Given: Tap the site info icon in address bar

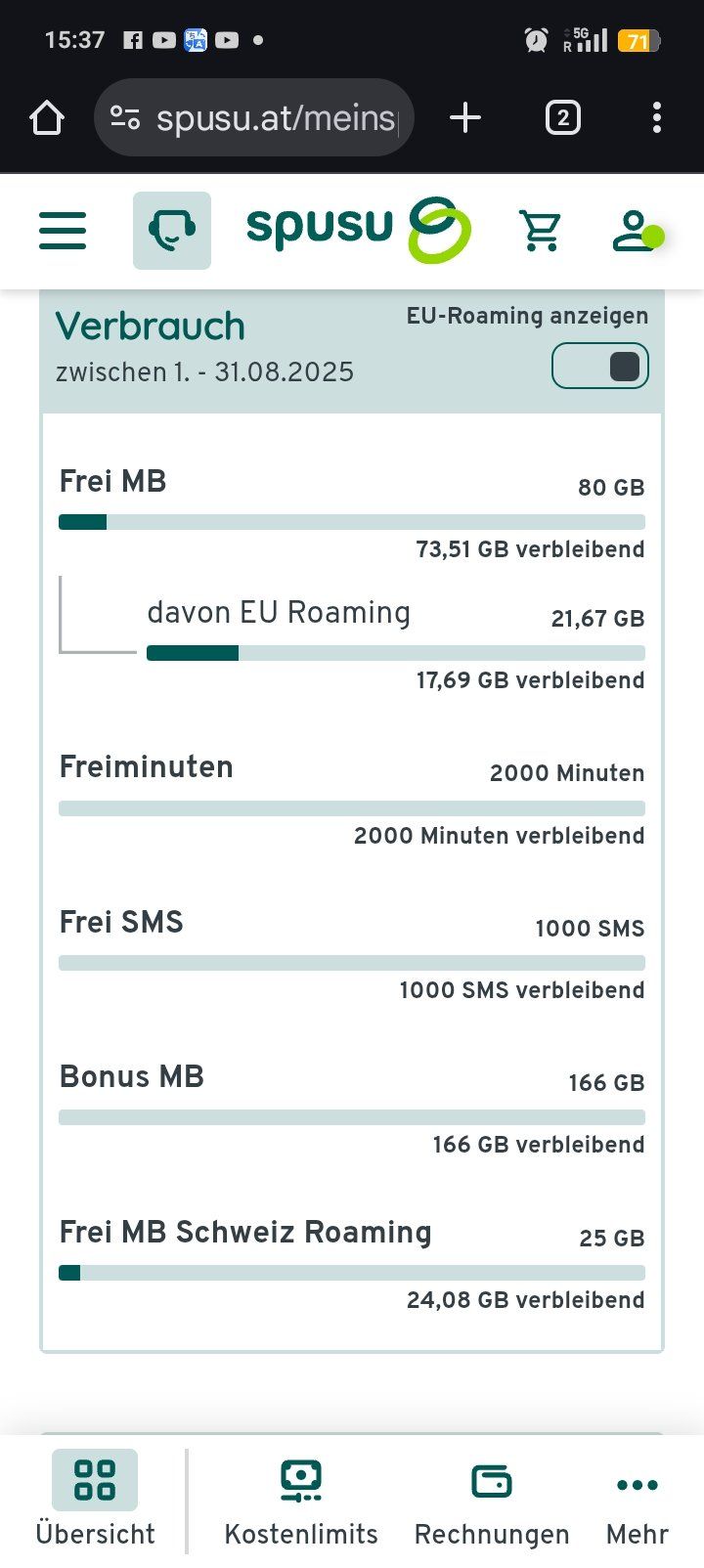Looking at the screenshot, I should pos(125,118).
